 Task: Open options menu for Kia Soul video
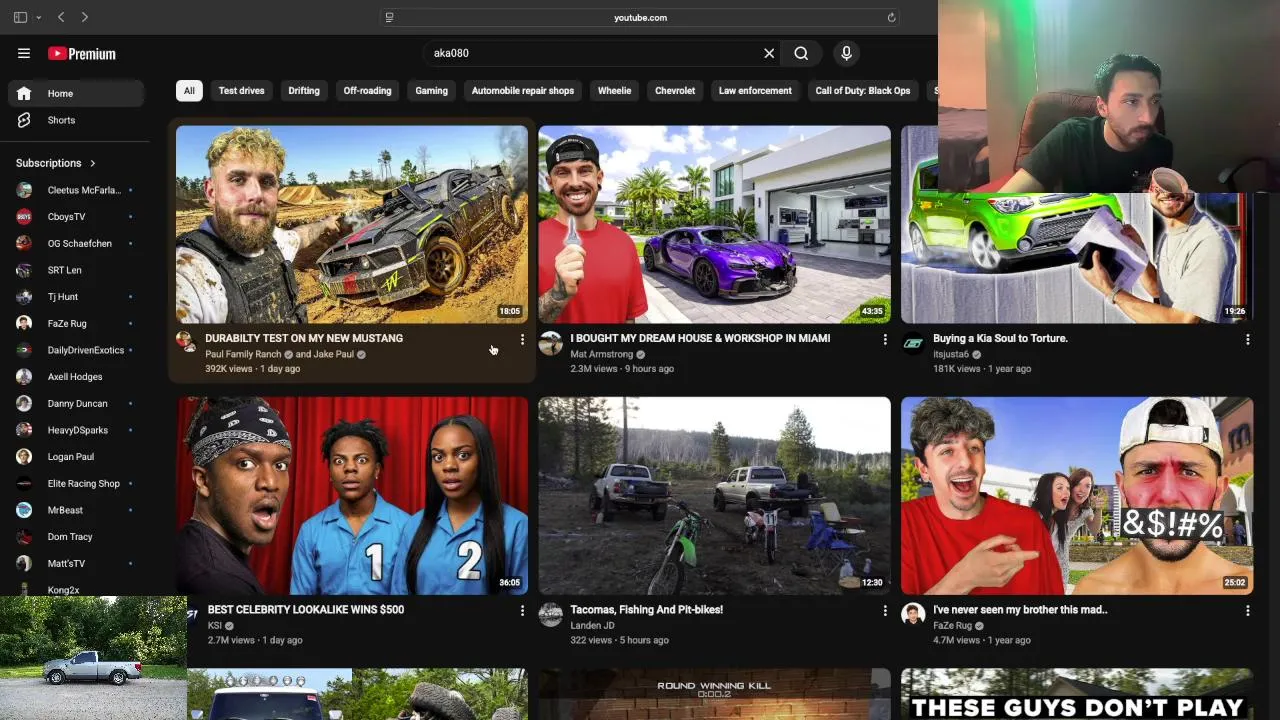(1248, 340)
